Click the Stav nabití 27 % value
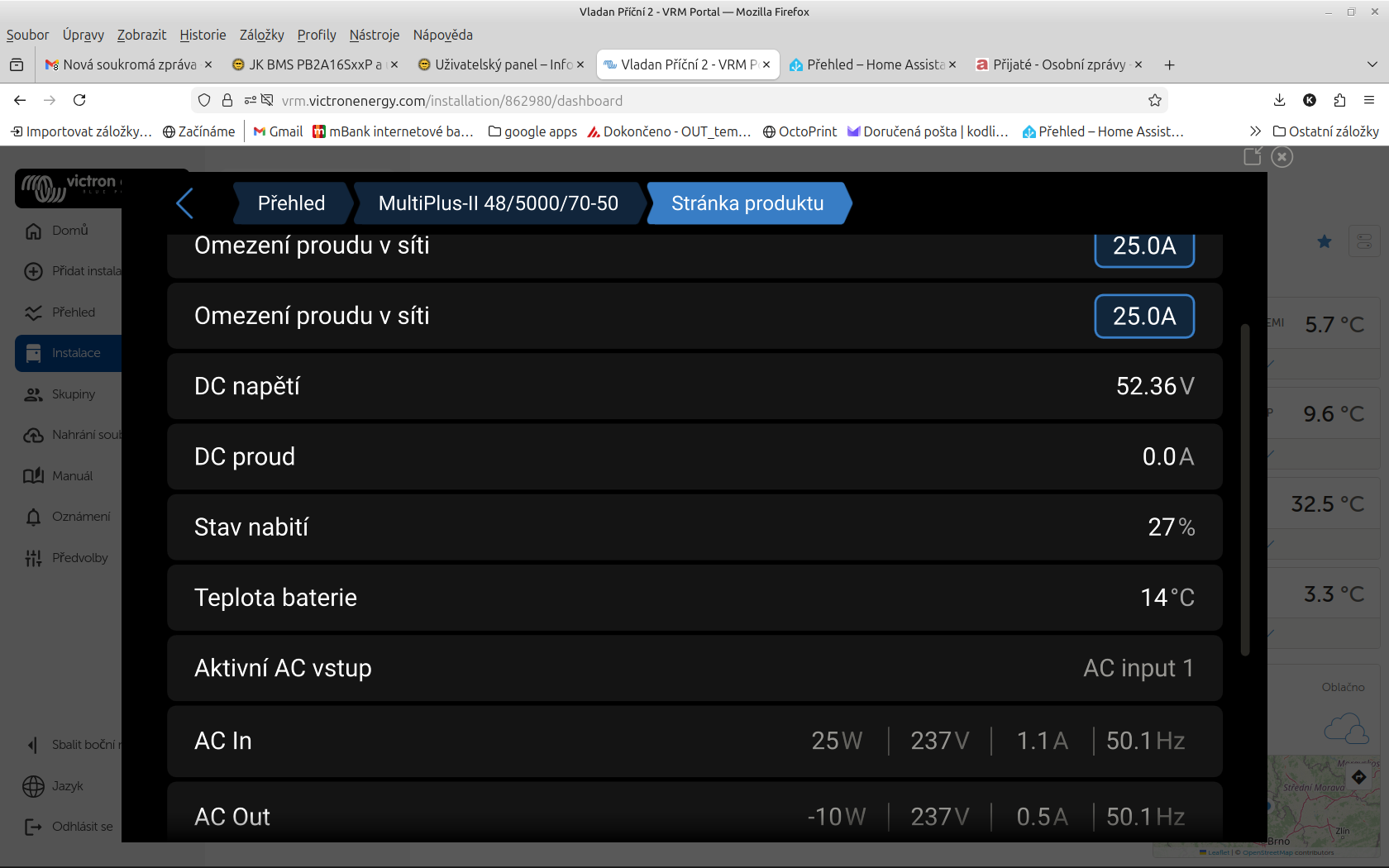 1172,527
